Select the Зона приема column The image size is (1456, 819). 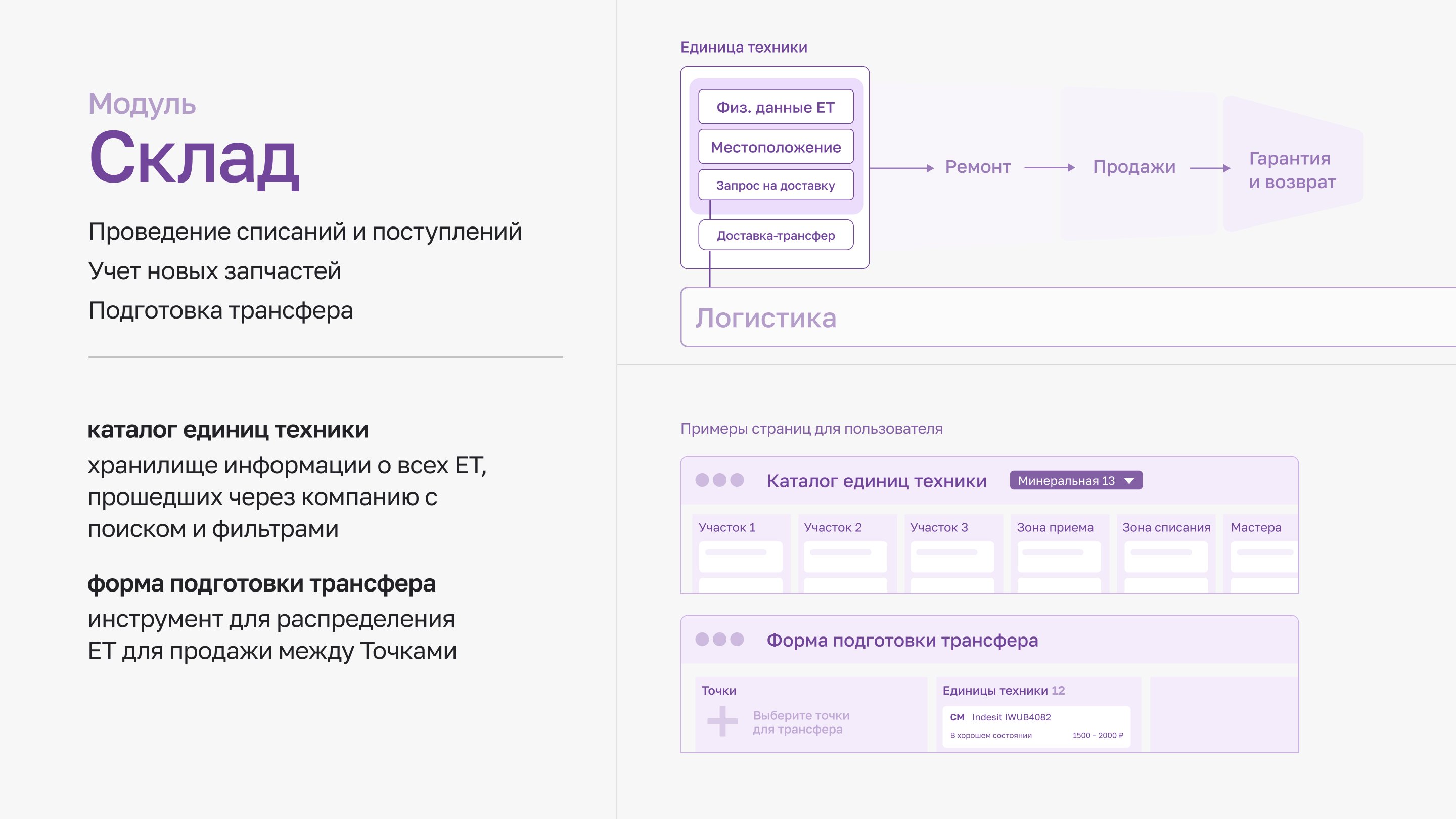[1055, 527]
